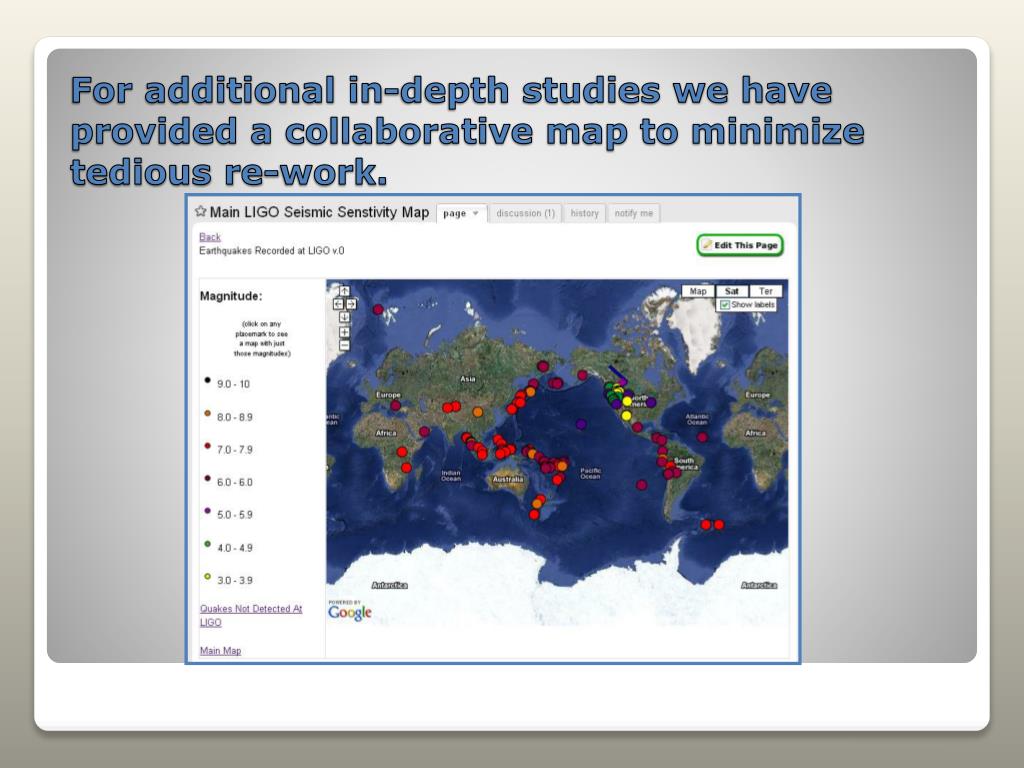
Task: Click the Main LIGO Seismic Senstivity Map title
Action: [319, 212]
